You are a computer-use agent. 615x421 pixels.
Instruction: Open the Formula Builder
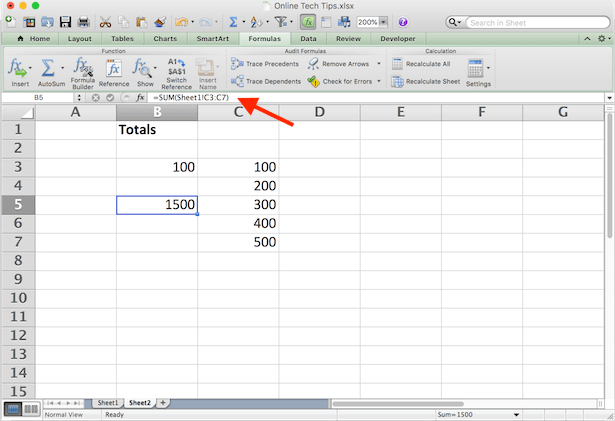tap(83, 70)
